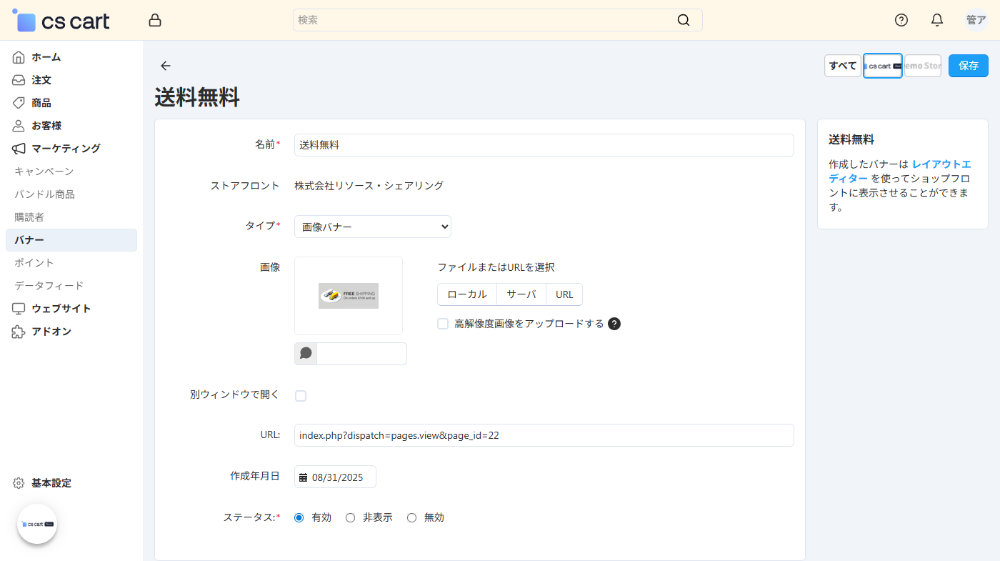
Task: Open notifications bell icon
Action: (937, 20)
